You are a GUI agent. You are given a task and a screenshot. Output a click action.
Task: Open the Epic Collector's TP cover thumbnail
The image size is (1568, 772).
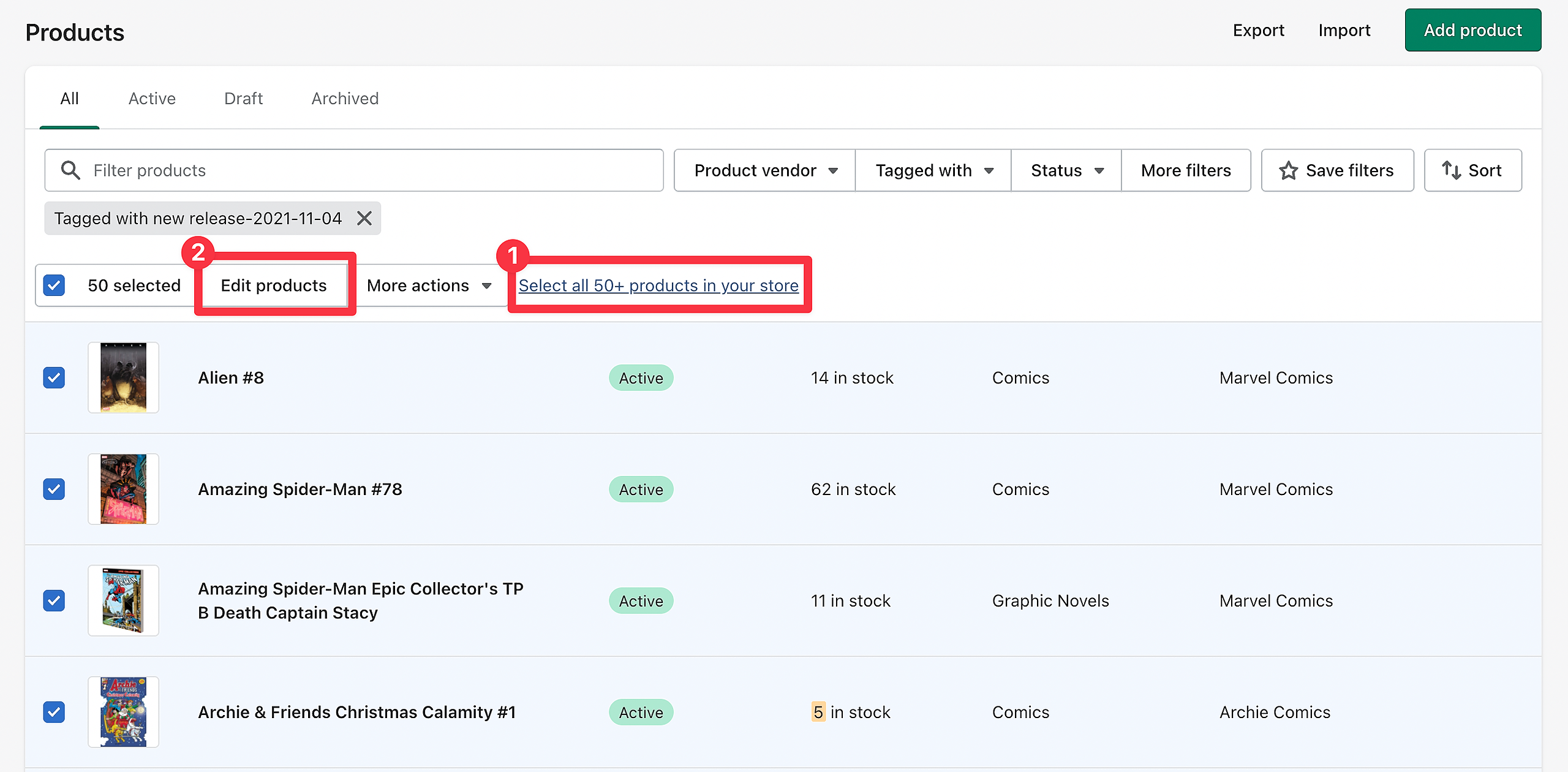pos(123,600)
